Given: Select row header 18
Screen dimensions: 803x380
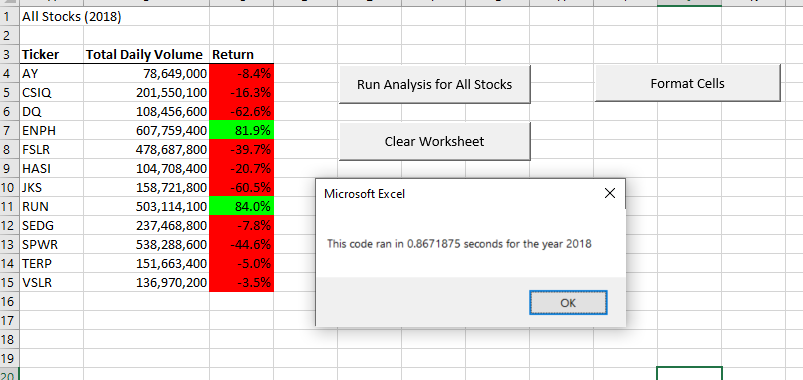Looking at the screenshot, I should click(x=9, y=339).
